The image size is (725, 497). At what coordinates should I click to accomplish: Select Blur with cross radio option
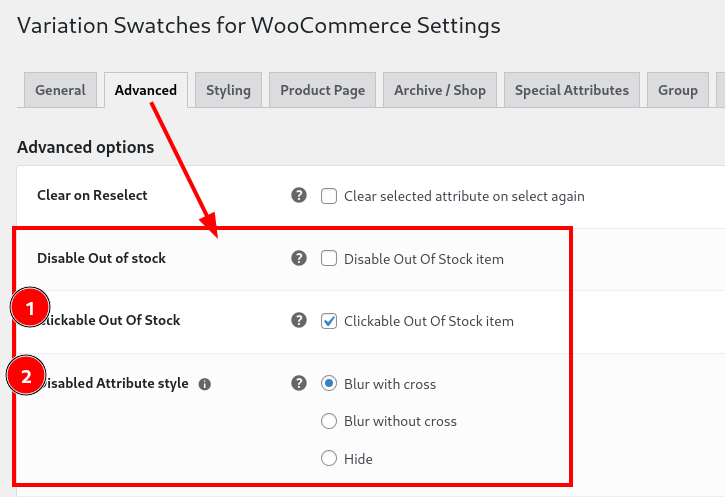pos(329,383)
